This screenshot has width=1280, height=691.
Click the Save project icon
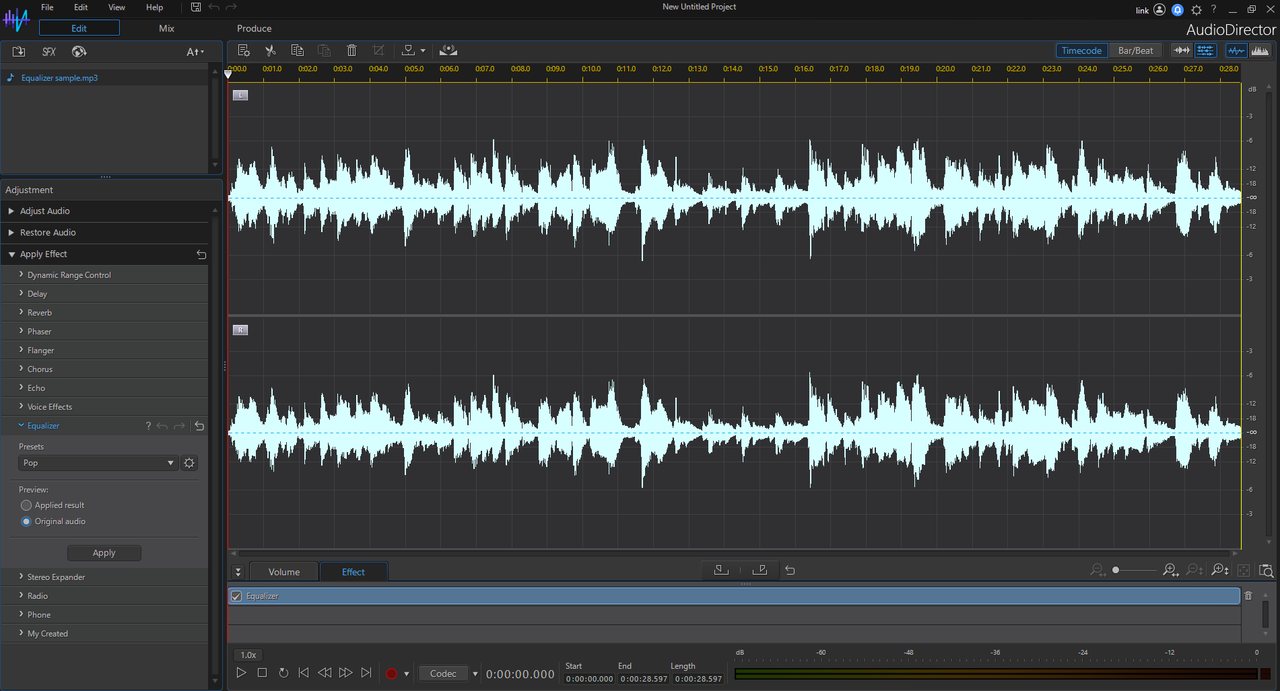196,7
